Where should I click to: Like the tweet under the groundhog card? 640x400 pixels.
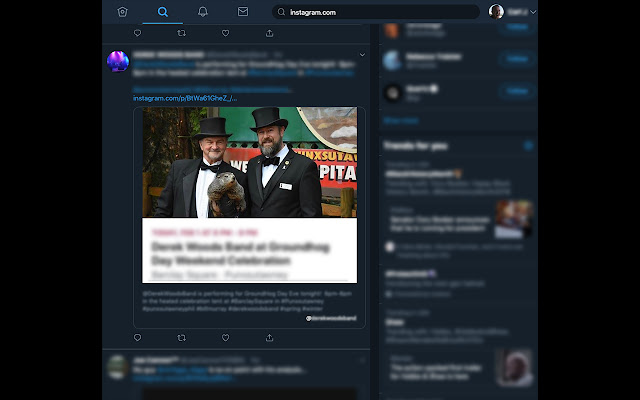tap(225, 338)
